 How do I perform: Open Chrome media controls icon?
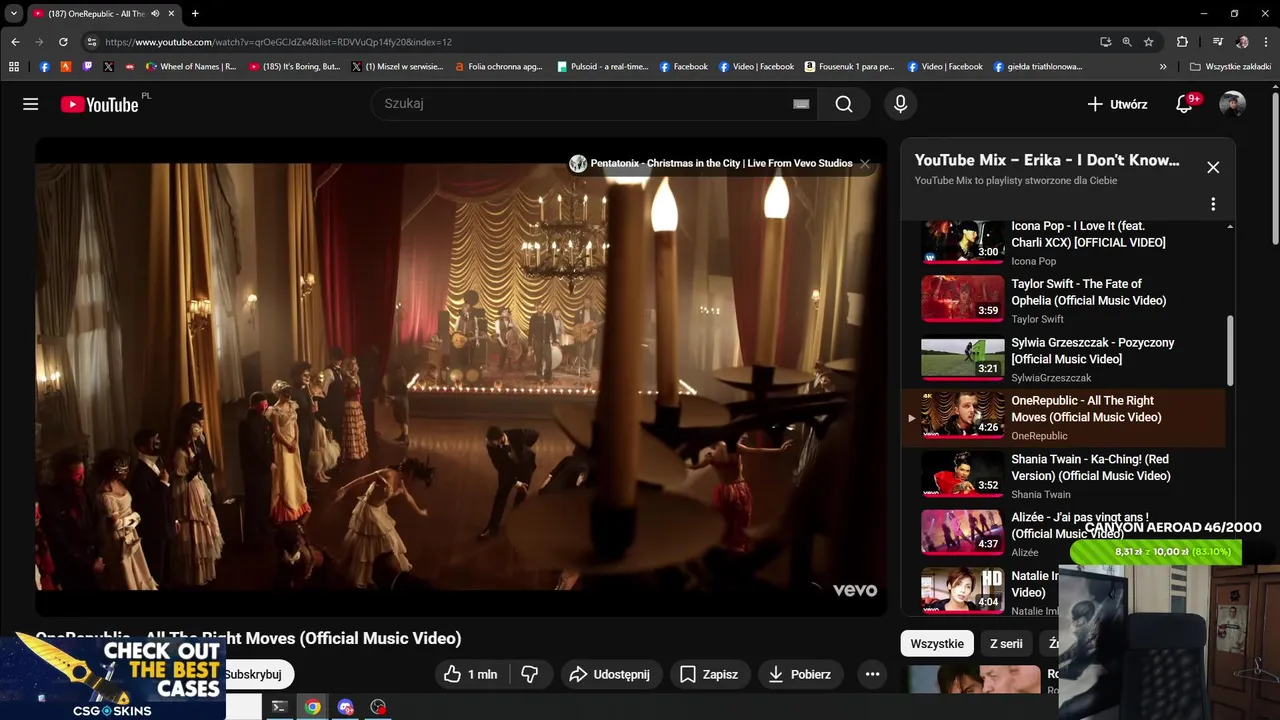pyautogui.click(x=1217, y=42)
